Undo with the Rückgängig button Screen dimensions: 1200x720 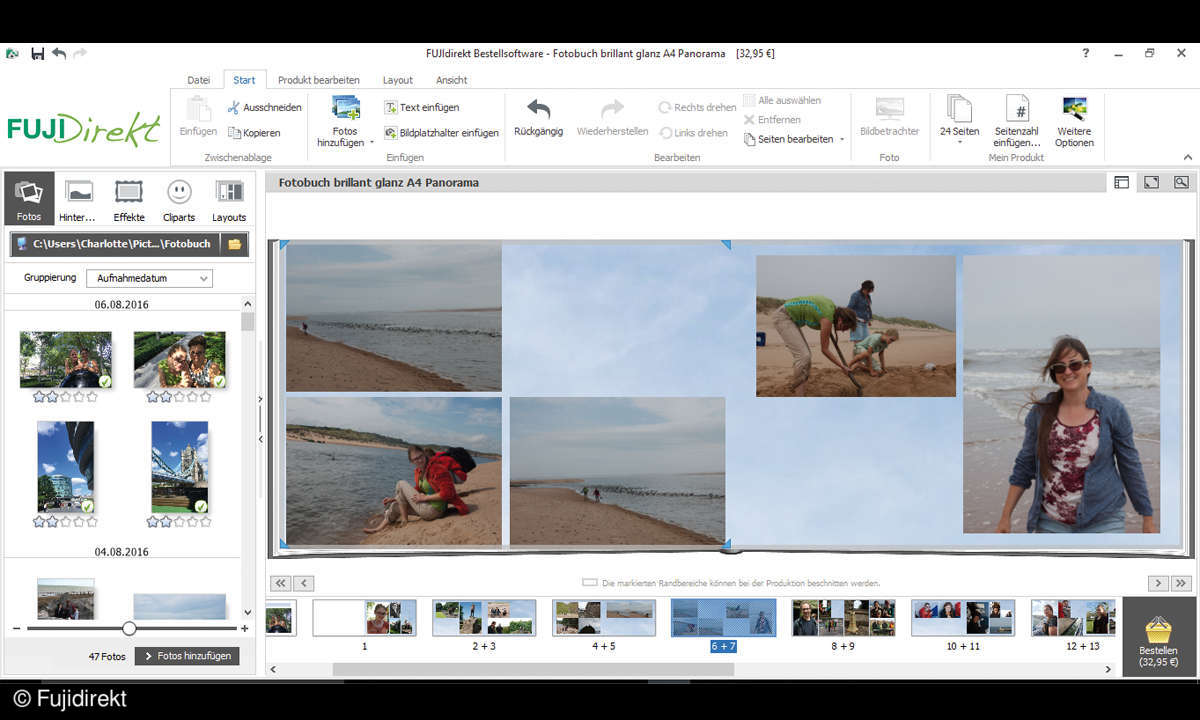tap(538, 118)
